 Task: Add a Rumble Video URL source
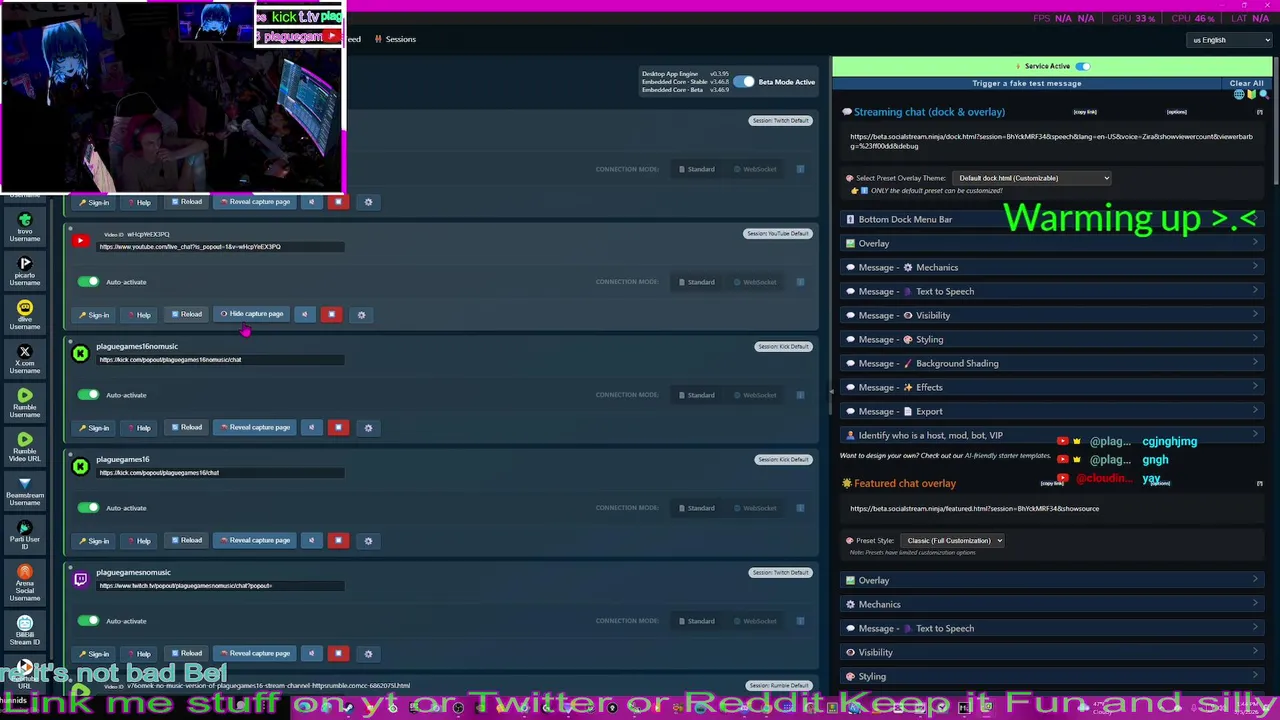click(x=25, y=447)
